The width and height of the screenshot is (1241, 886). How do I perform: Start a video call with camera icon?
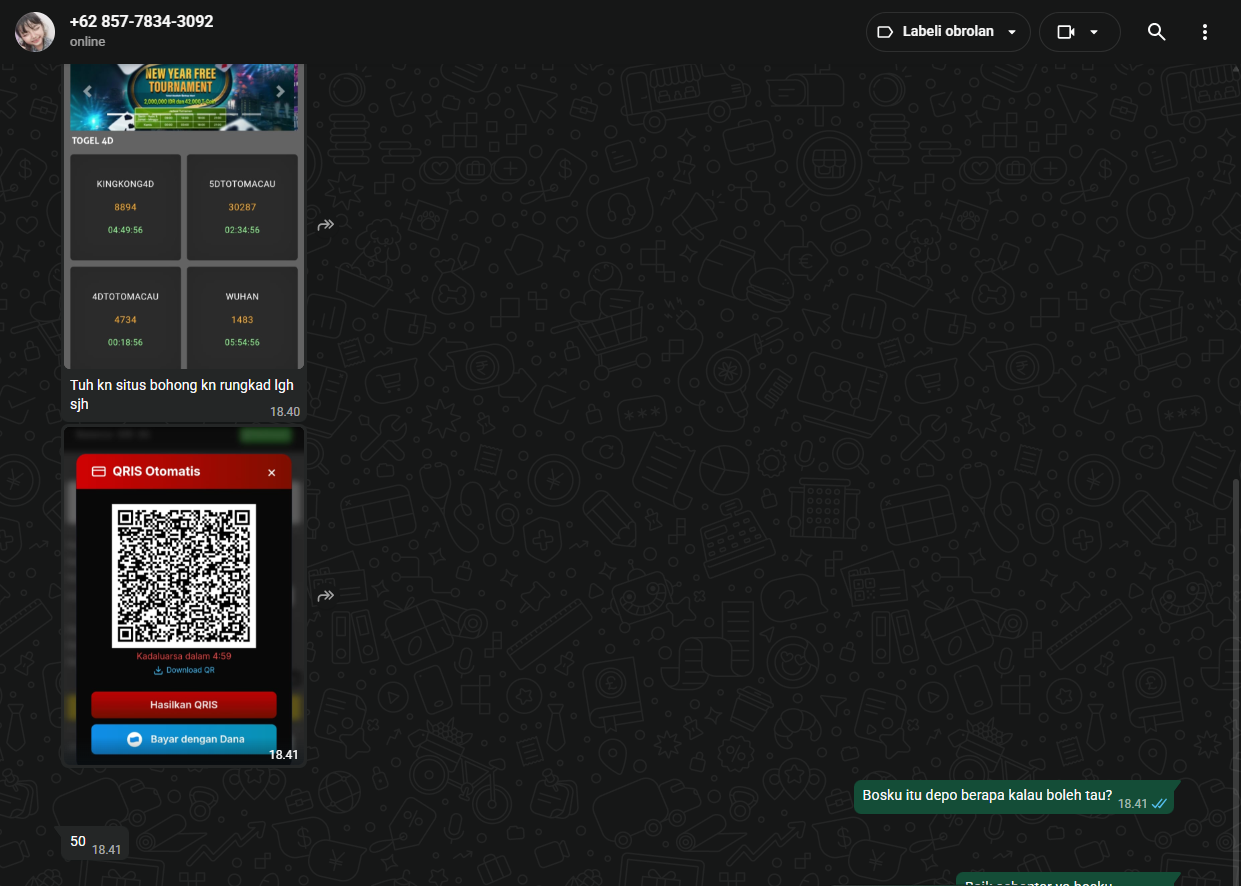(1065, 32)
